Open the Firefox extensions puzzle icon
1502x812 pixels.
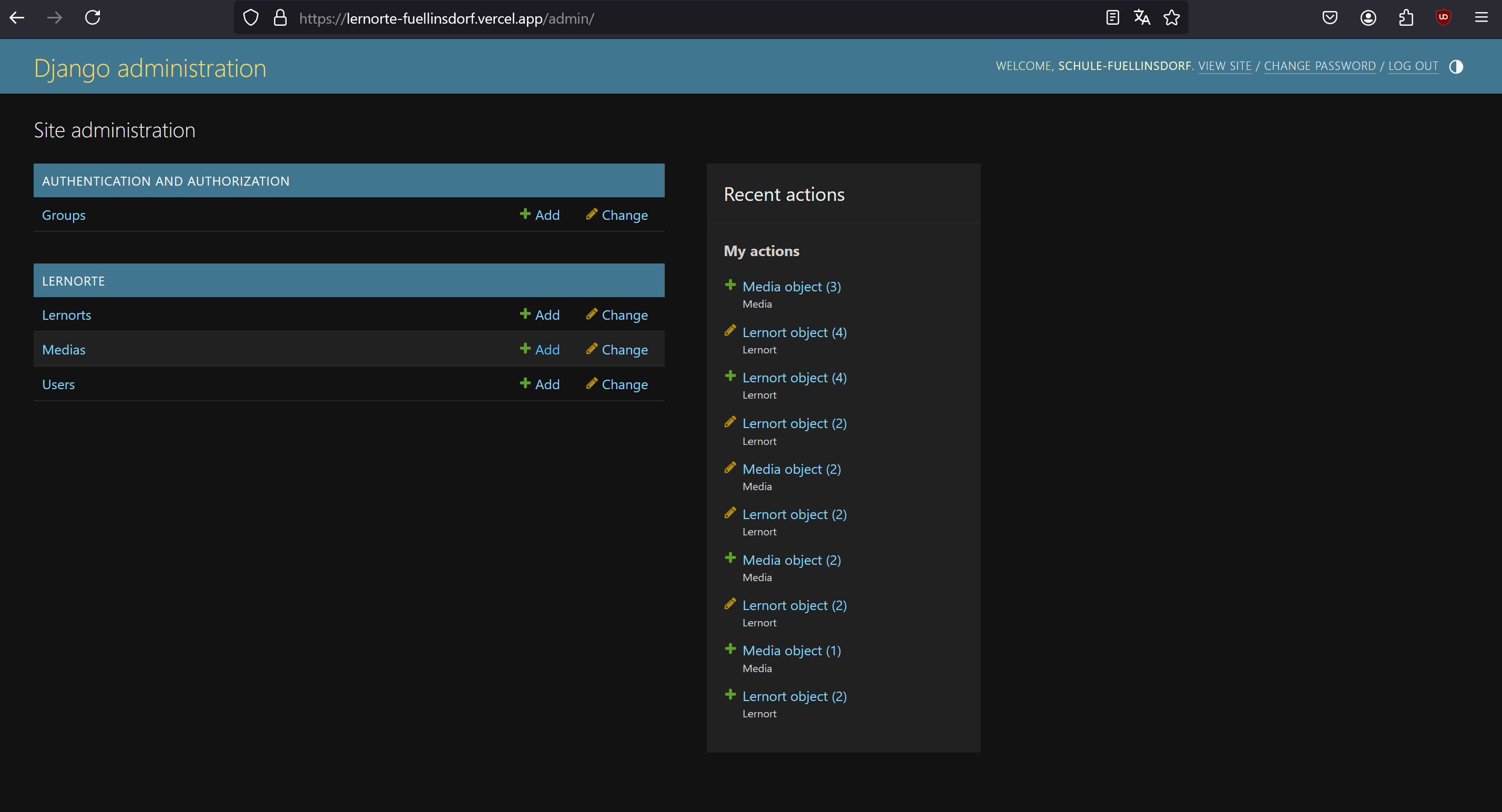(x=1406, y=17)
